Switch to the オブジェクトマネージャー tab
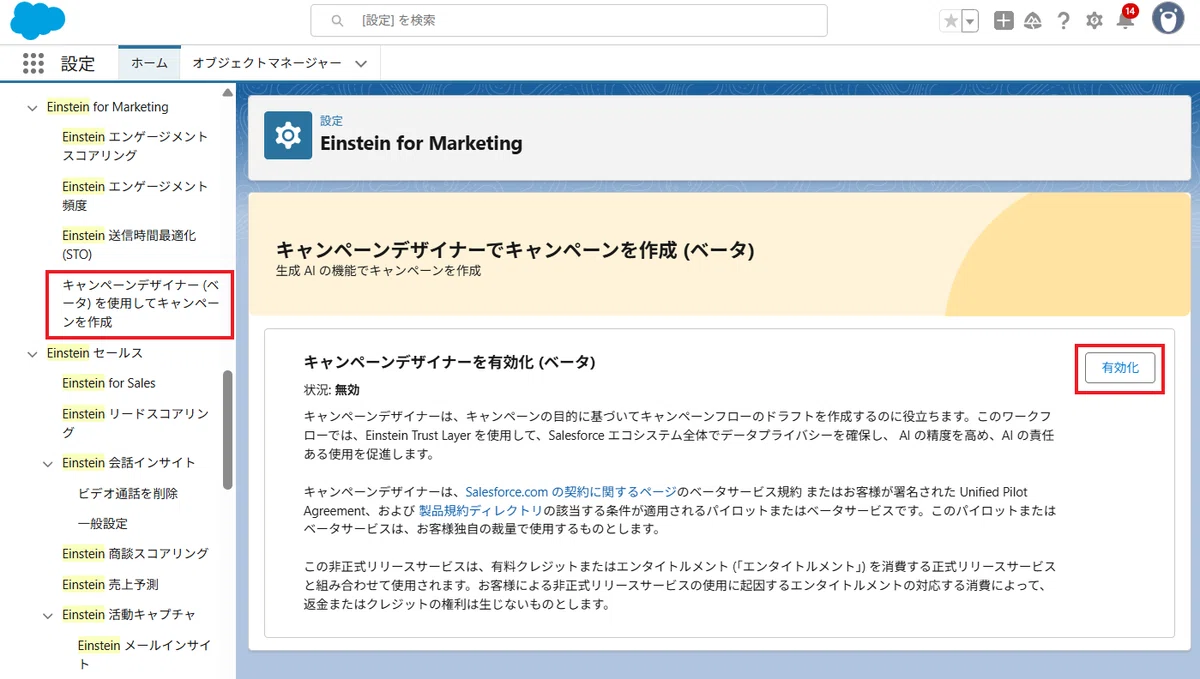 pyautogui.click(x=267, y=63)
